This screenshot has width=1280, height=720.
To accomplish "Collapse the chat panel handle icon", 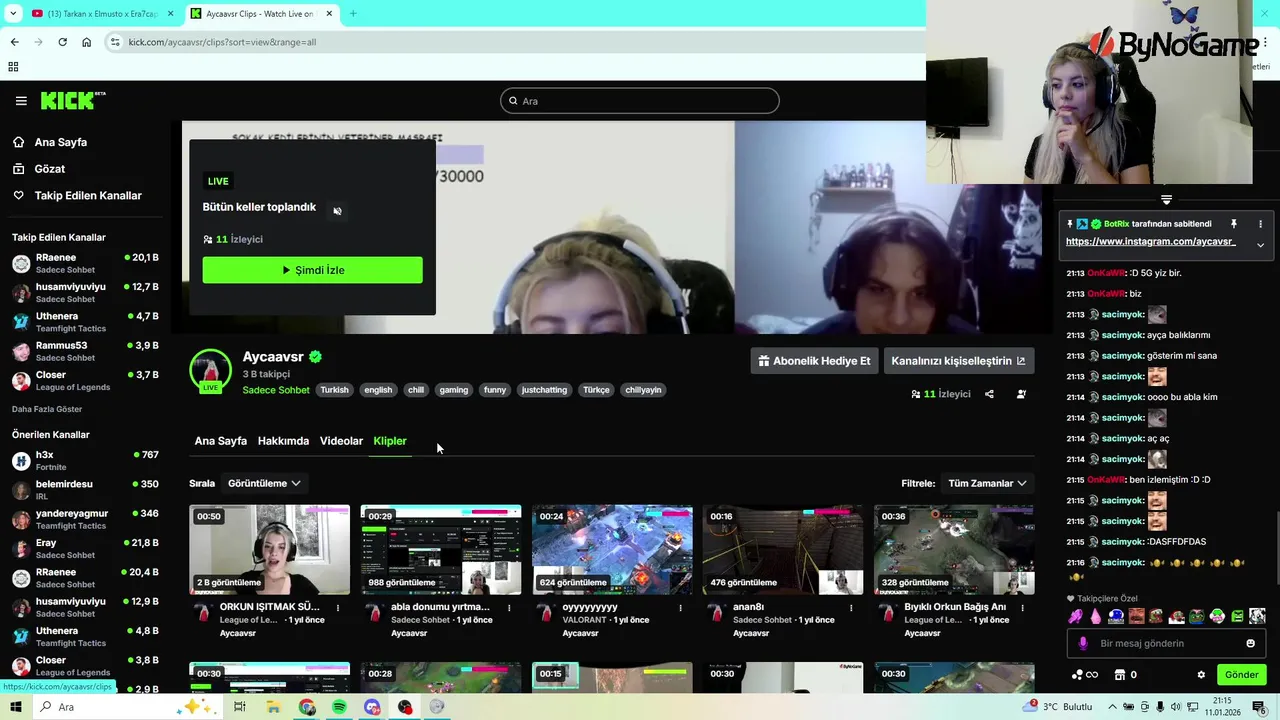I will point(1166,200).
